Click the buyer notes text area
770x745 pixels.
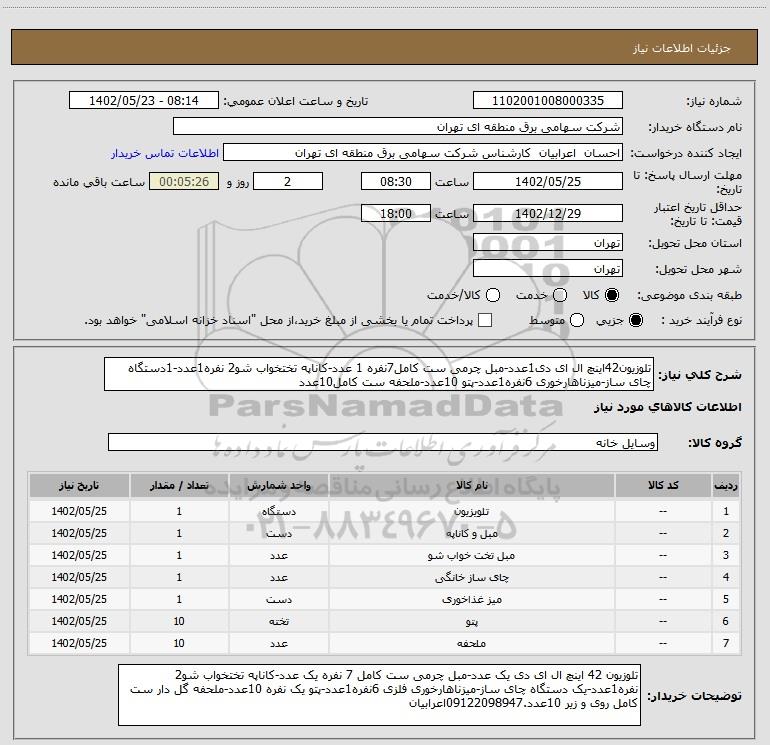click(x=380, y=695)
